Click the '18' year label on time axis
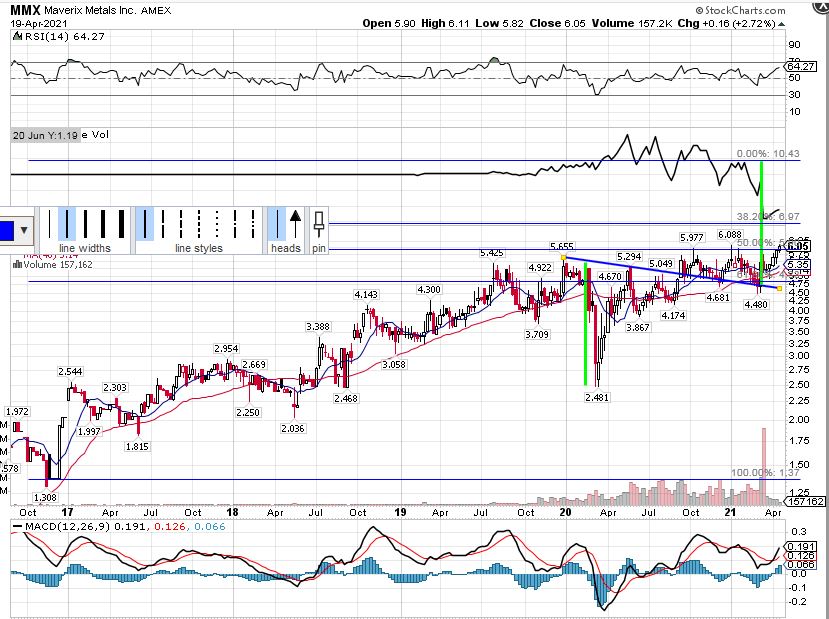The width and height of the screenshot is (829, 619). [232, 512]
